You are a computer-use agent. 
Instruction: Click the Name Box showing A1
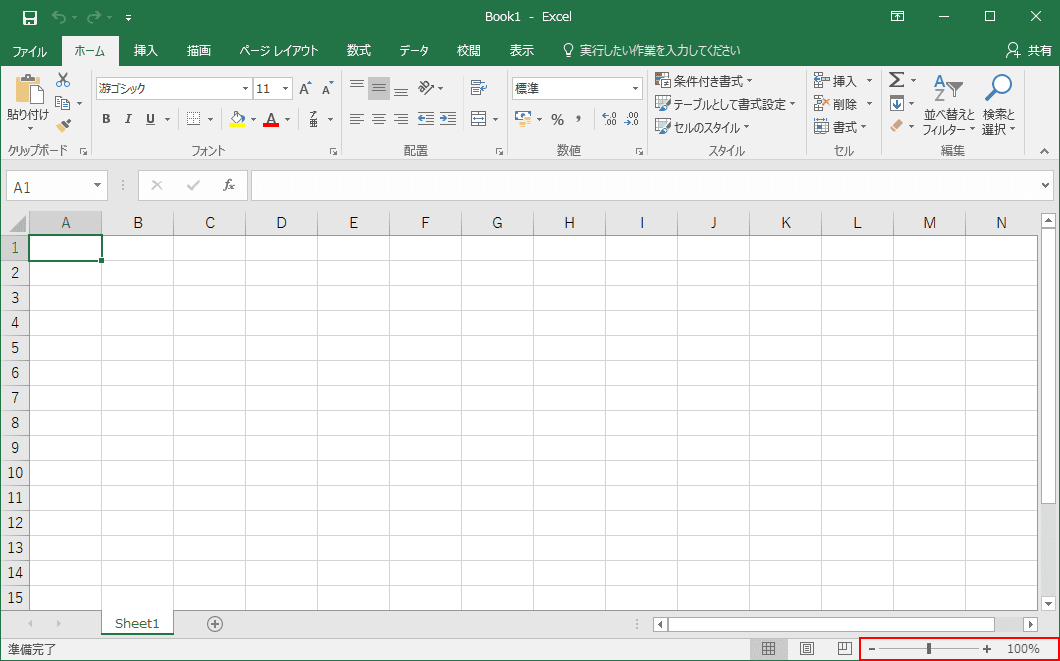pyautogui.click(x=57, y=187)
